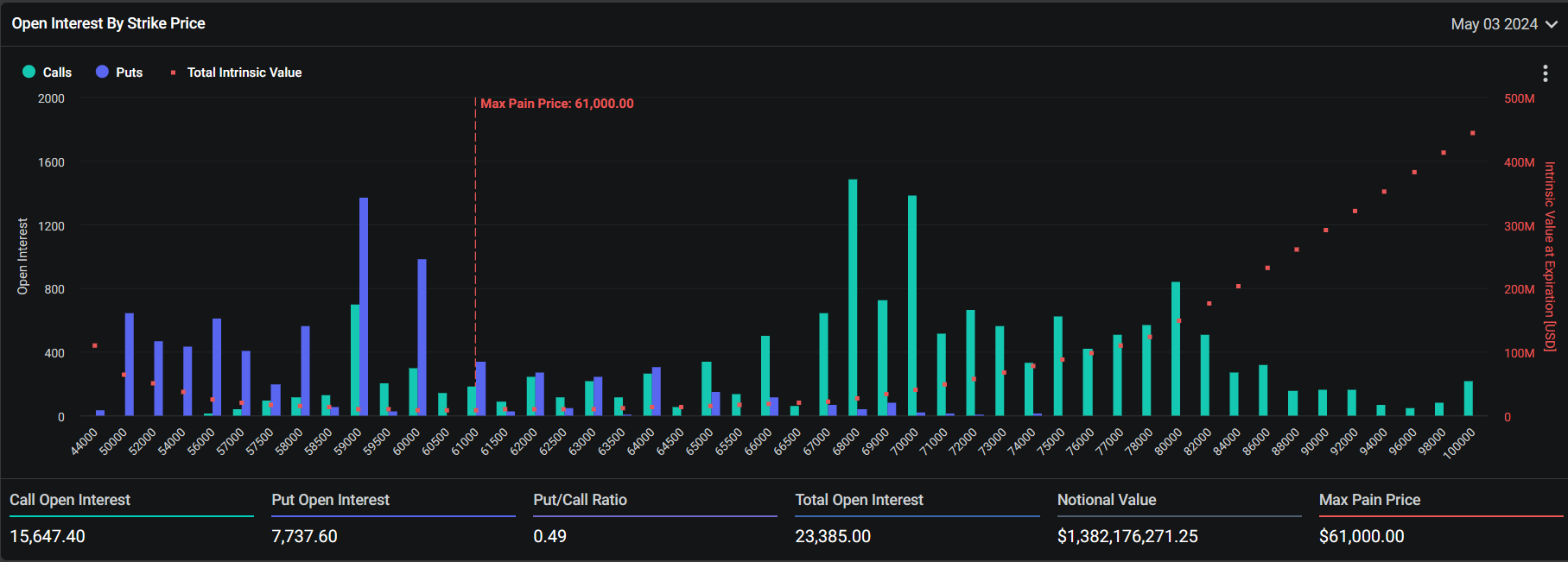Image resolution: width=1568 pixels, height=562 pixels.
Task: Click the Call Open Interest stat header
Action: [x=70, y=500]
